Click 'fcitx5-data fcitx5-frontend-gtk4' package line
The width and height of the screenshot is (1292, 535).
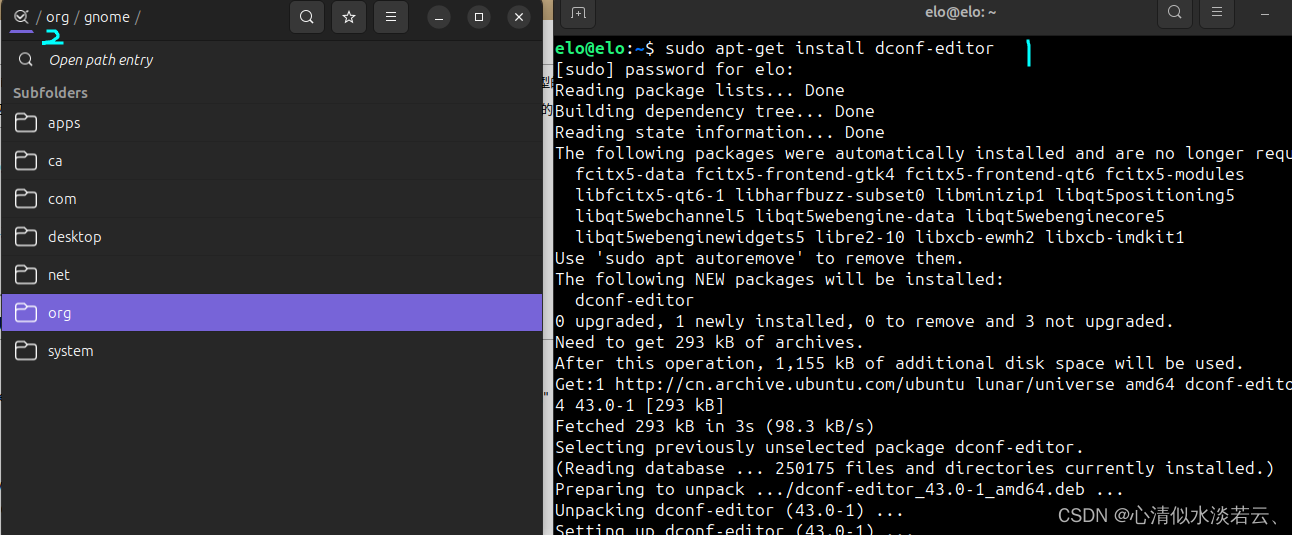909,174
